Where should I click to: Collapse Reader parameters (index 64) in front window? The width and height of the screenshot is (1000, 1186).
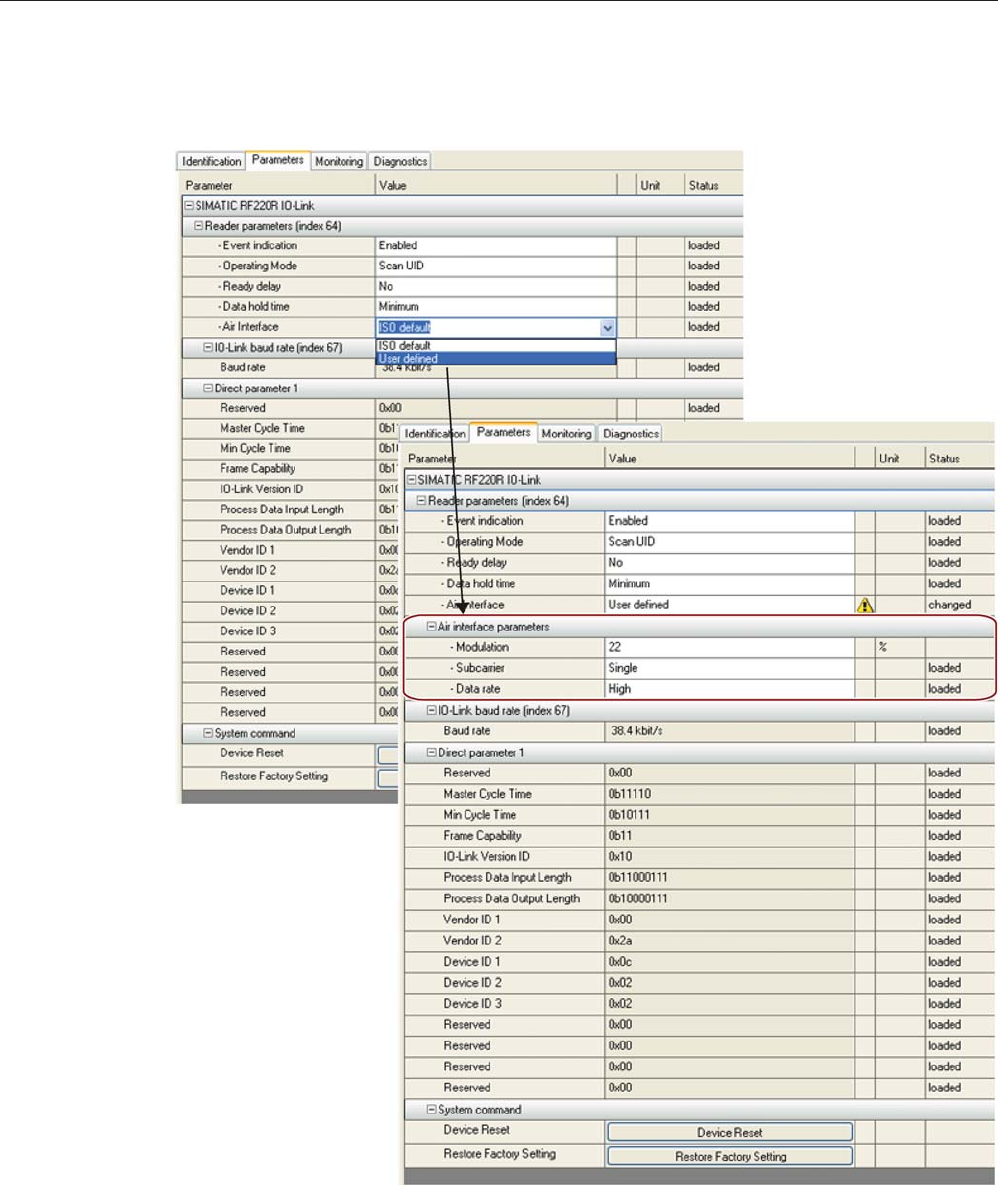(422, 501)
